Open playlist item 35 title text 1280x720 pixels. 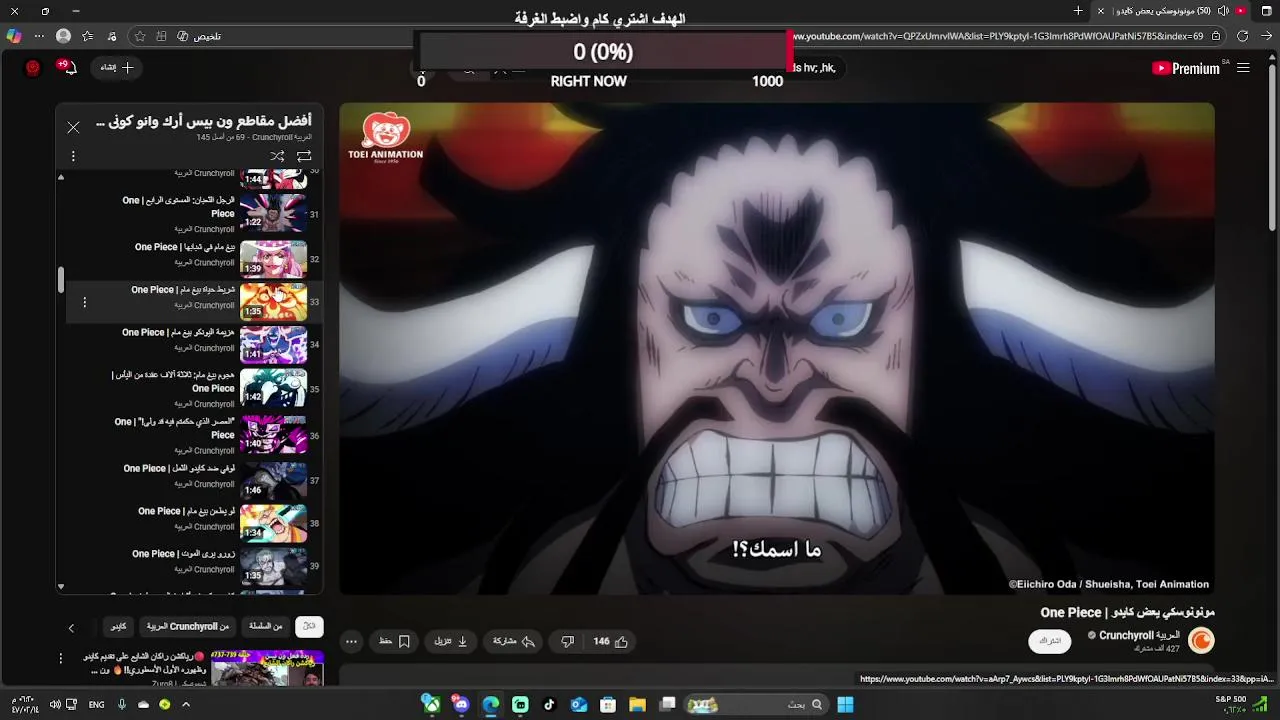click(173, 381)
